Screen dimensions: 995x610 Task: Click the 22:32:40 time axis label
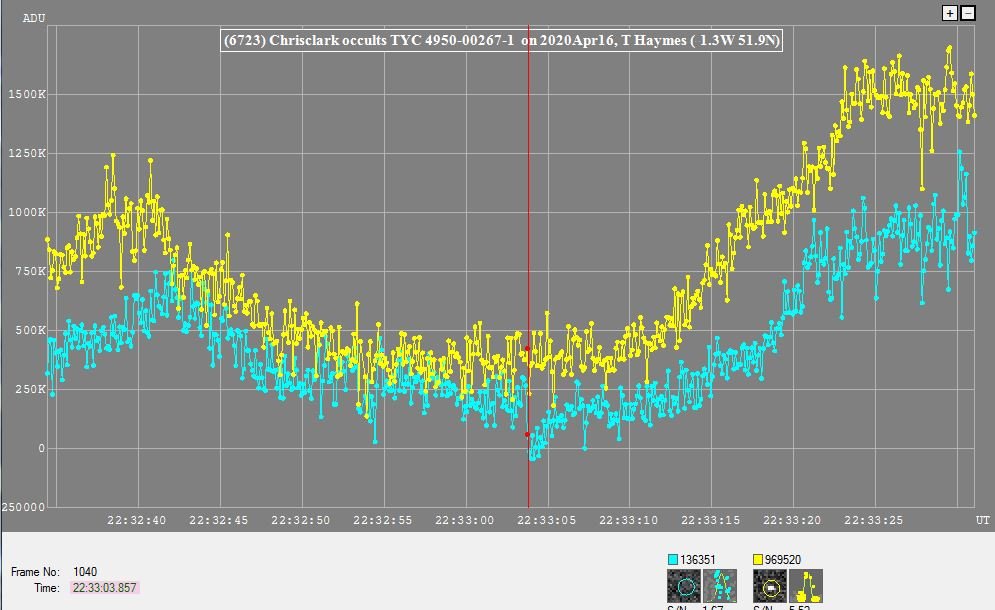pos(136,520)
